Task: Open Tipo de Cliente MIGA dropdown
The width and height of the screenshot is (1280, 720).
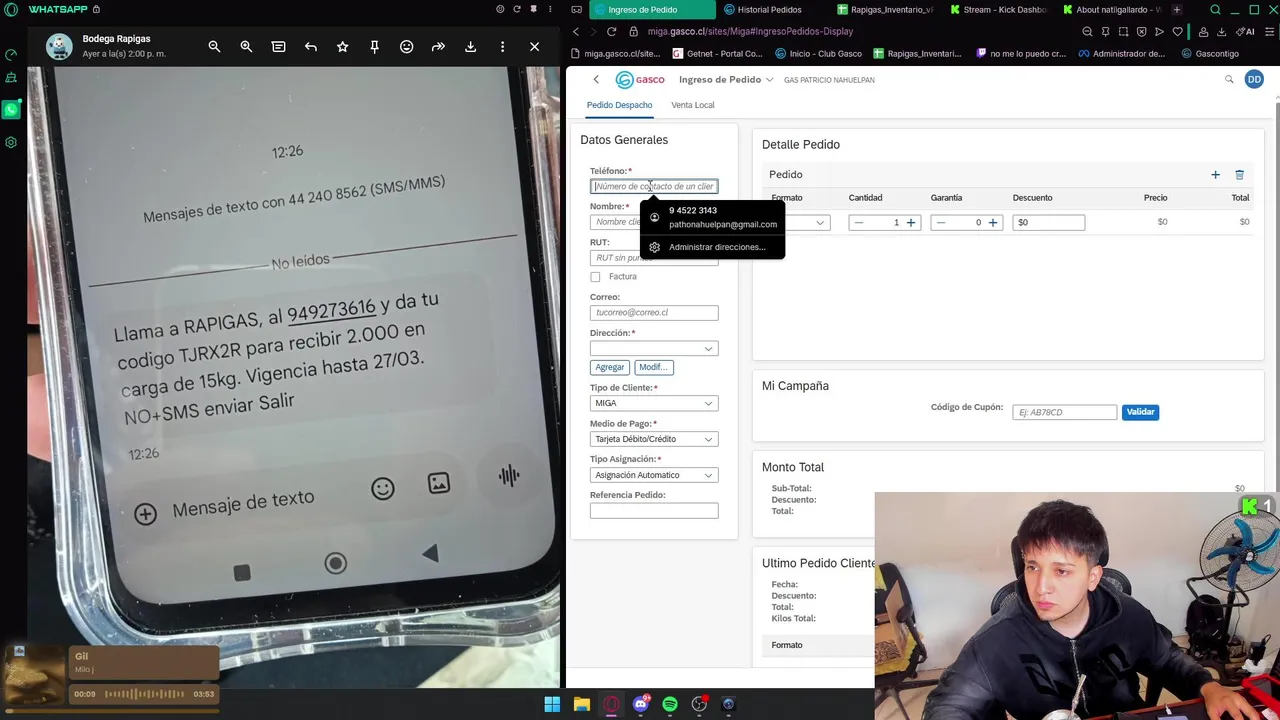Action: [654, 403]
